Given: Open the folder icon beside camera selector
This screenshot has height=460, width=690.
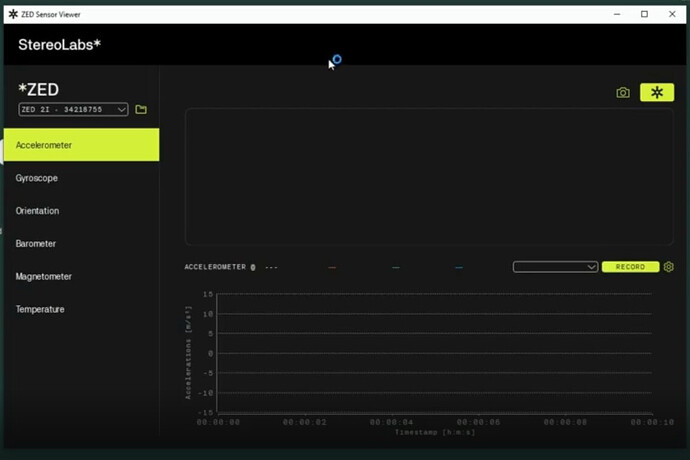Looking at the screenshot, I should pos(141,110).
